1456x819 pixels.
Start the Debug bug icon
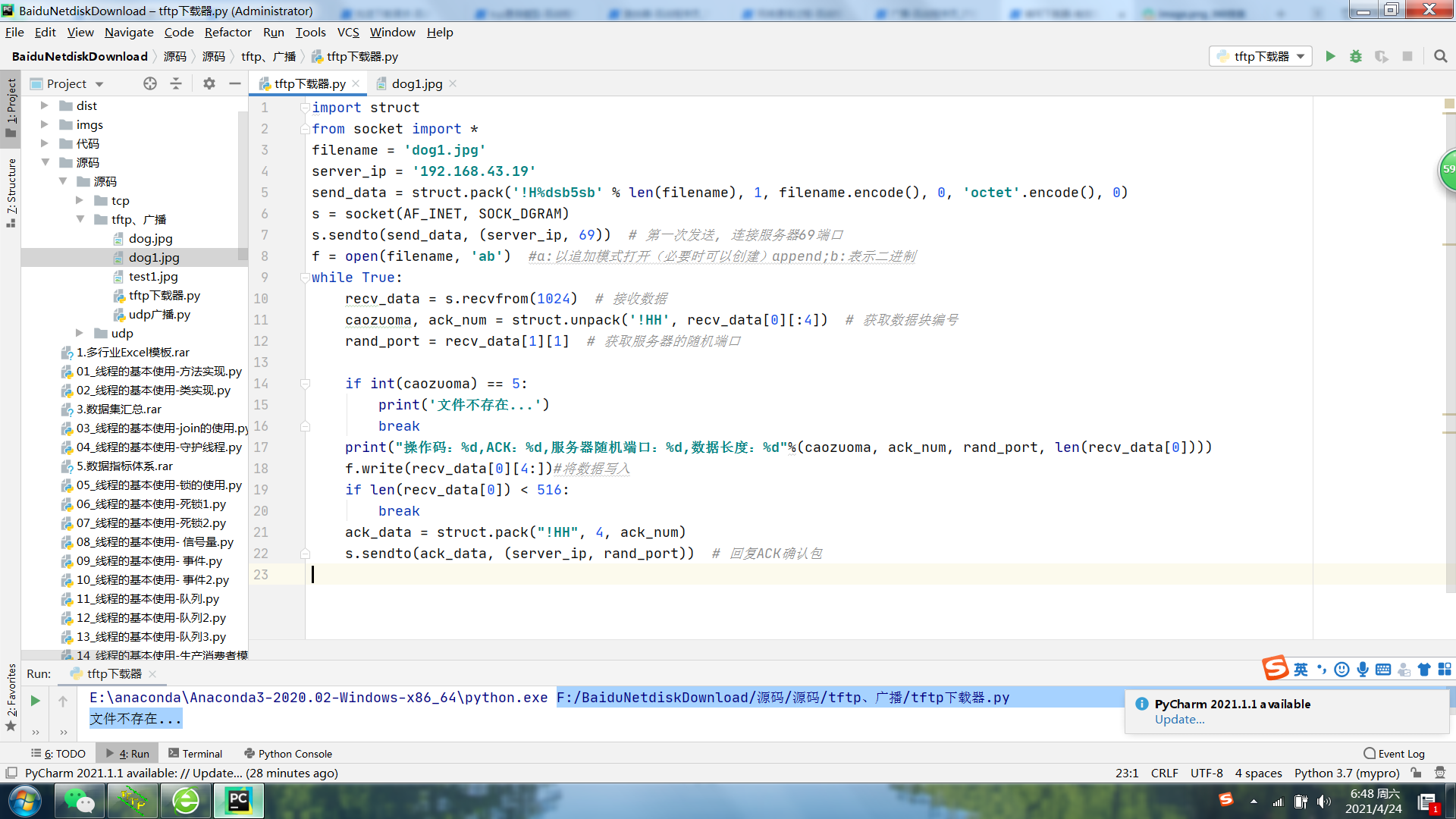1356,57
